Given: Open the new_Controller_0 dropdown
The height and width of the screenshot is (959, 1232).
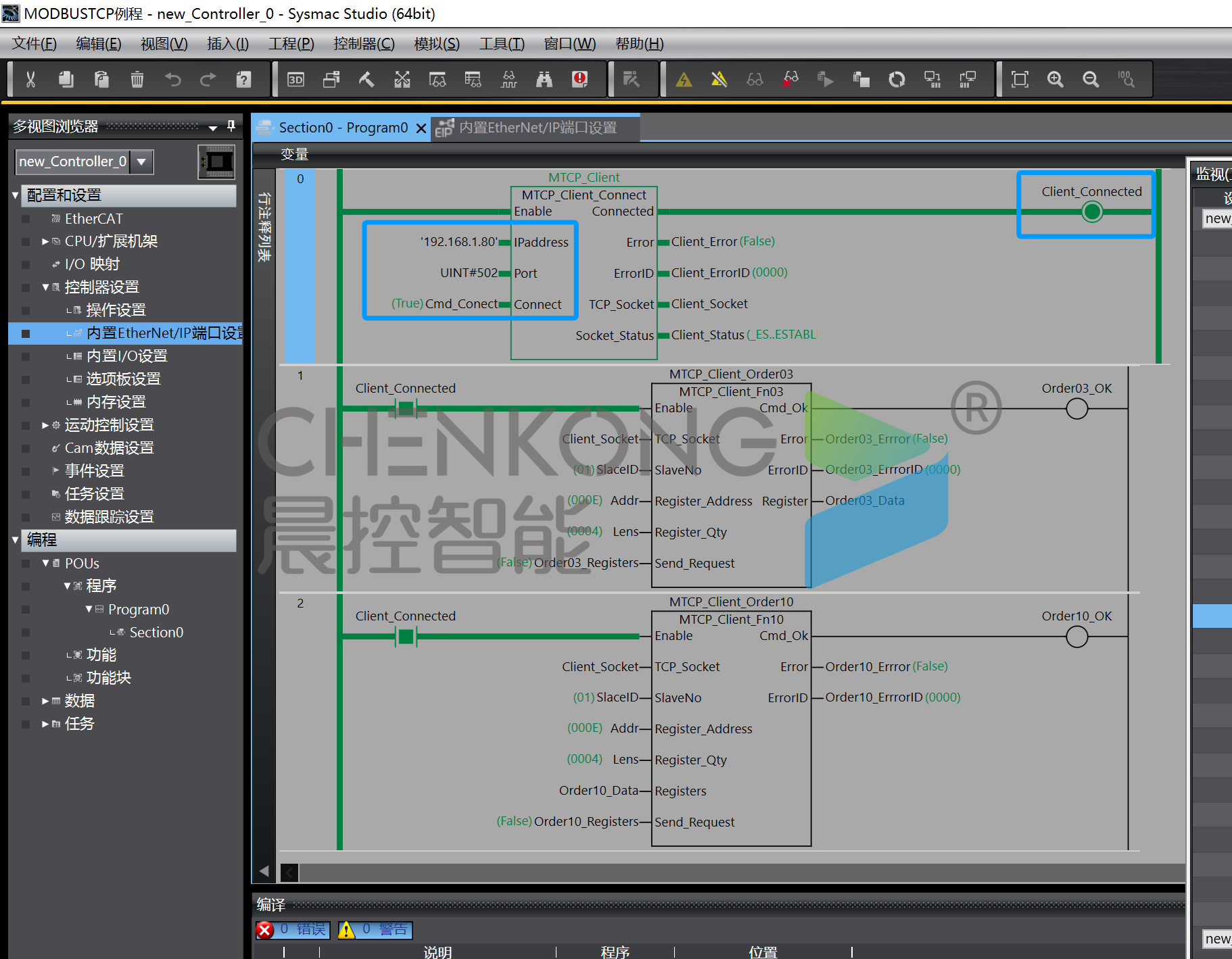Looking at the screenshot, I should pos(141,162).
